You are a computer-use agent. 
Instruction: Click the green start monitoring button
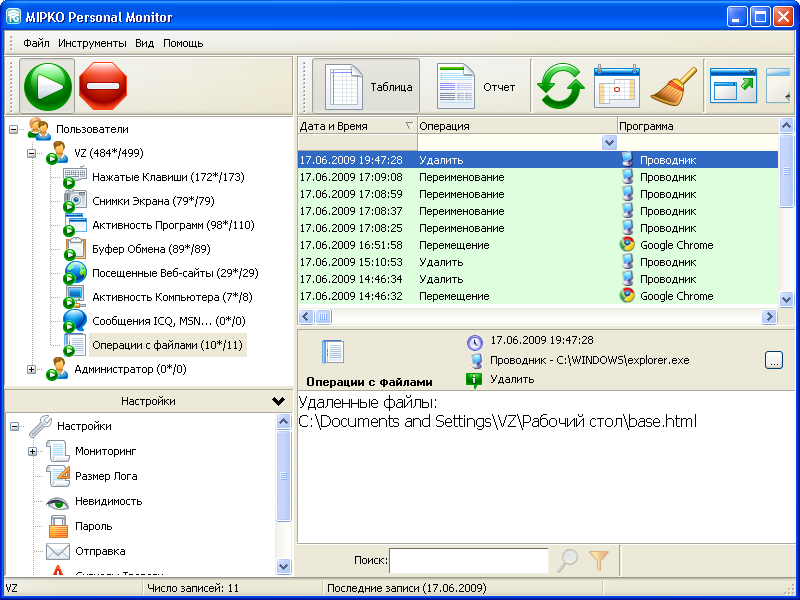point(46,86)
